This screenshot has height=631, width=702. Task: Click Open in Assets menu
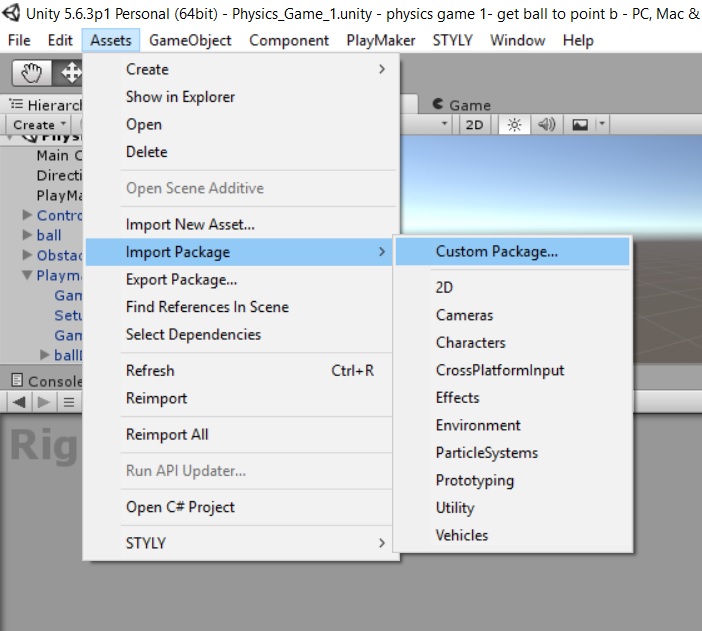pyautogui.click(x=241, y=124)
